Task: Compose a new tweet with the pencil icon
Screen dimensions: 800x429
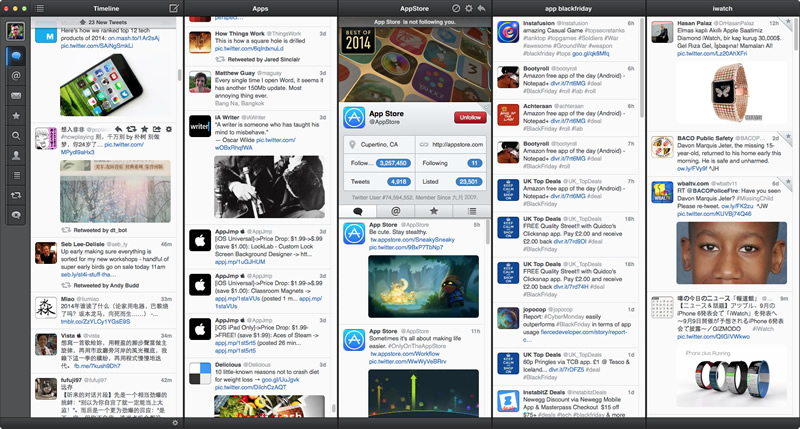Action: 173,8
